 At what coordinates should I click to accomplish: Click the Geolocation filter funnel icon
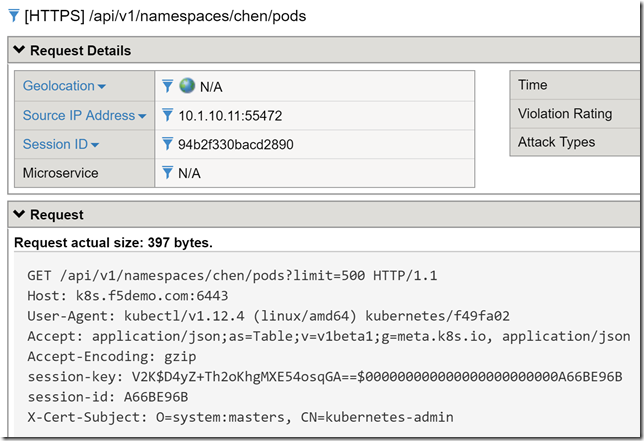click(x=168, y=86)
